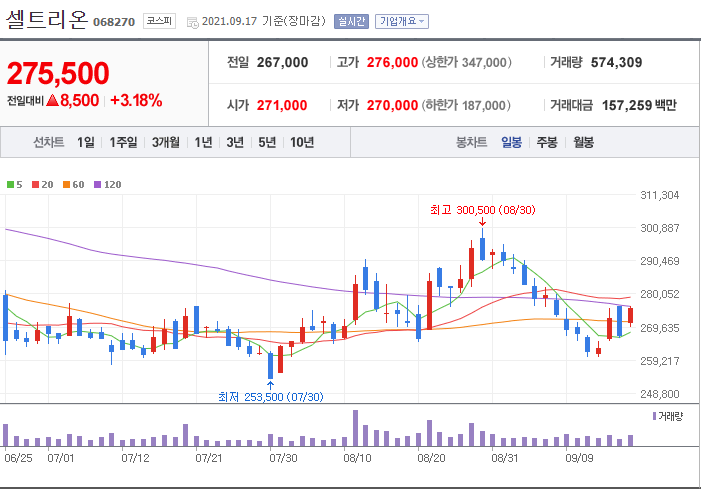Click the red 20-day moving average legend
This screenshot has height=489, width=701.
pyautogui.click(x=43, y=185)
